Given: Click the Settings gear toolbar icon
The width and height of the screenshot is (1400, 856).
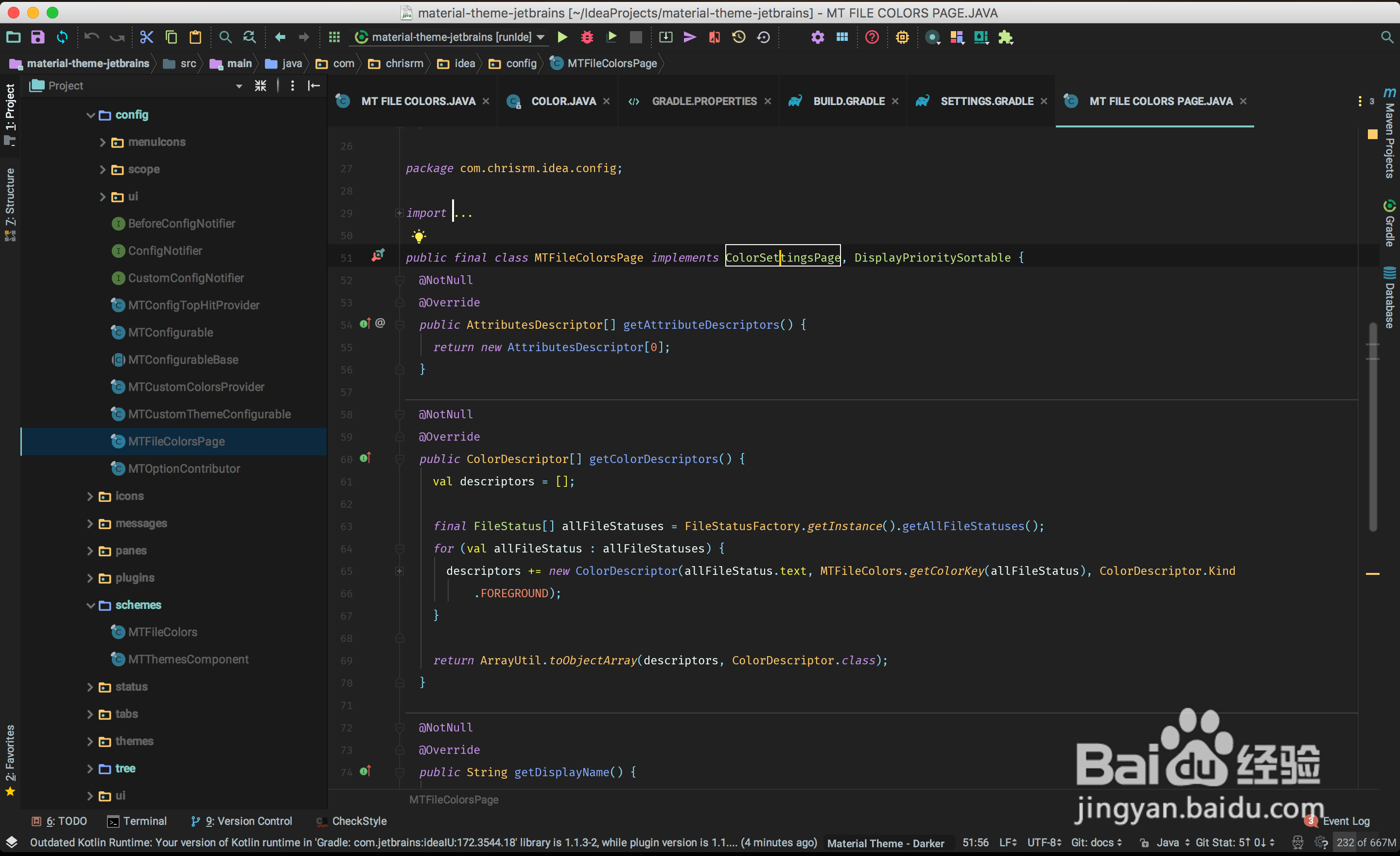Looking at the screenshot, I should (817, 37).
